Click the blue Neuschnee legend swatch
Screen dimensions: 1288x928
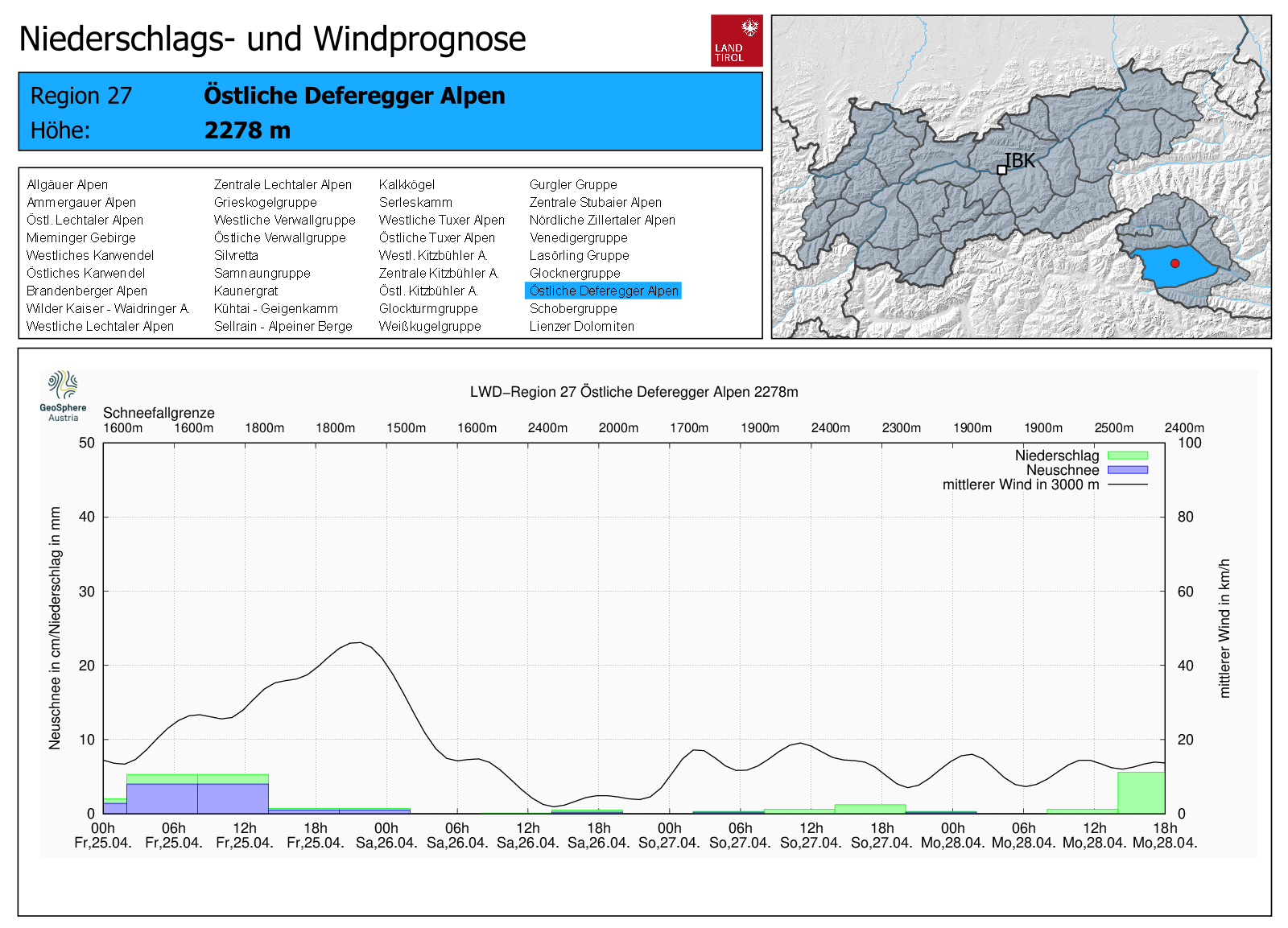tap(1127, 470)
